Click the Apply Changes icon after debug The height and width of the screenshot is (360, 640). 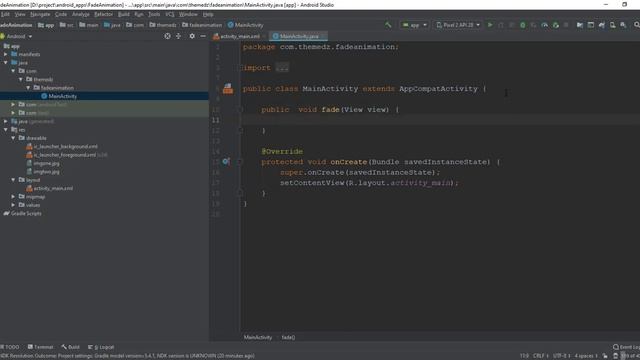point(533,25)
